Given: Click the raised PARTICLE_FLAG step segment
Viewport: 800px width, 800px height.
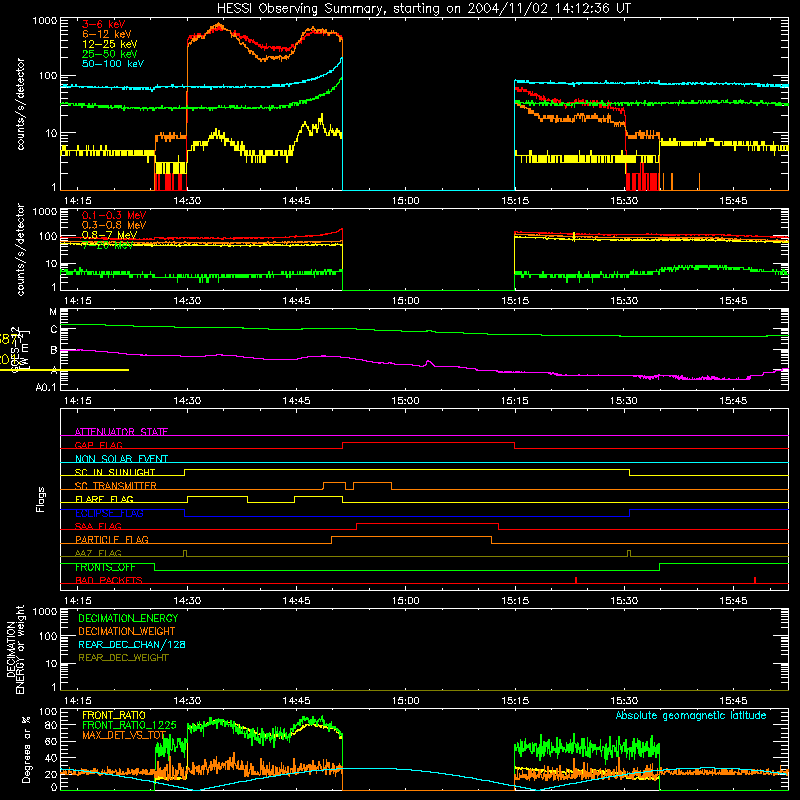Looking at the screenshot, I should point(411,537).
